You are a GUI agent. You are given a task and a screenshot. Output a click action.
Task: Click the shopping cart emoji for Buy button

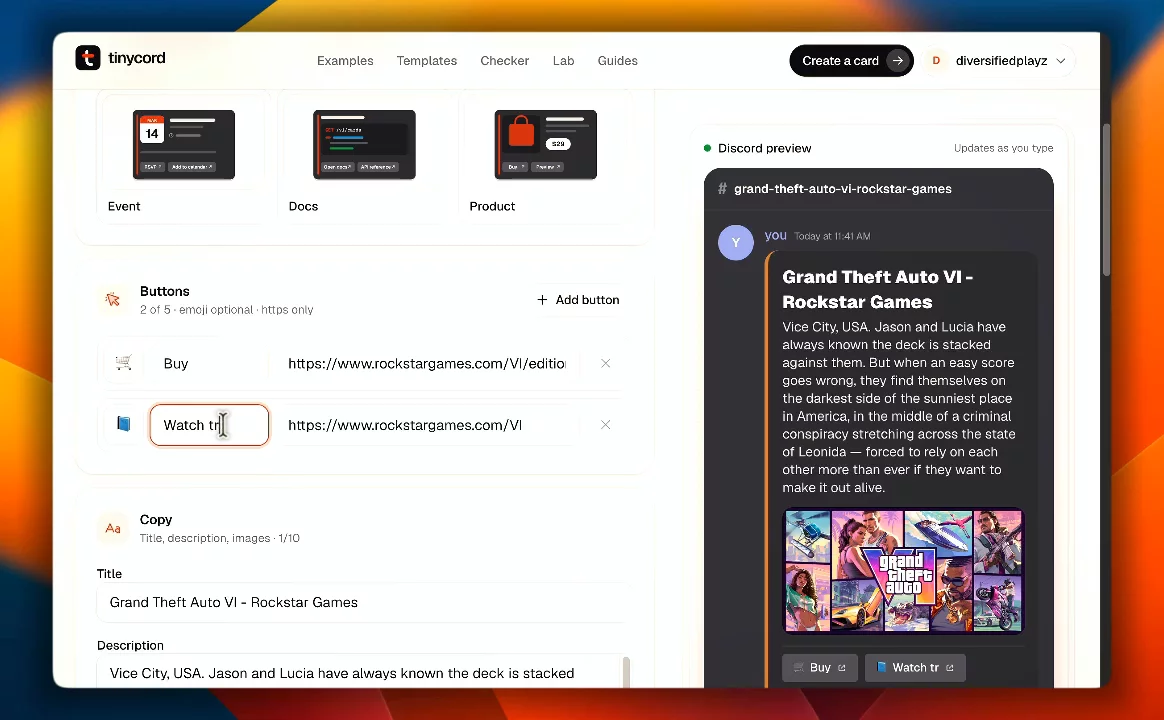(x=123, y=363)
